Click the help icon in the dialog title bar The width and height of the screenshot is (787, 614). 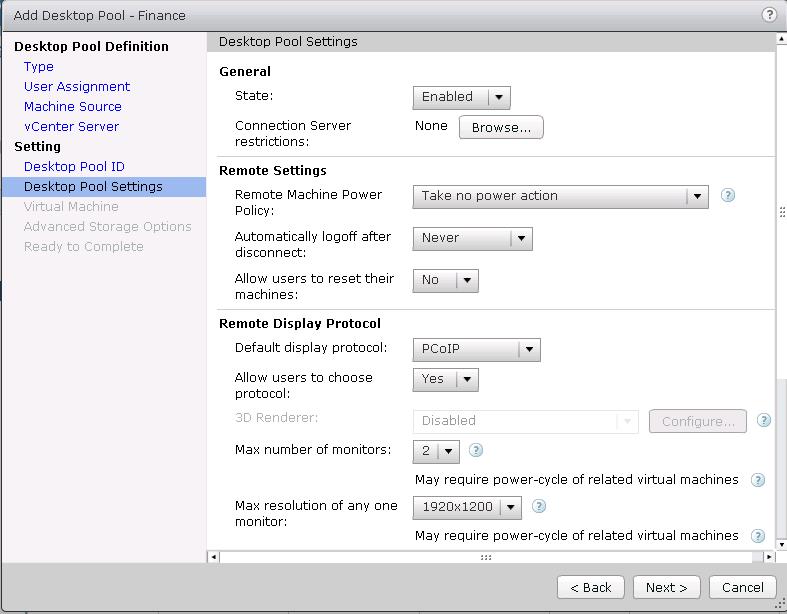point(769,15)
